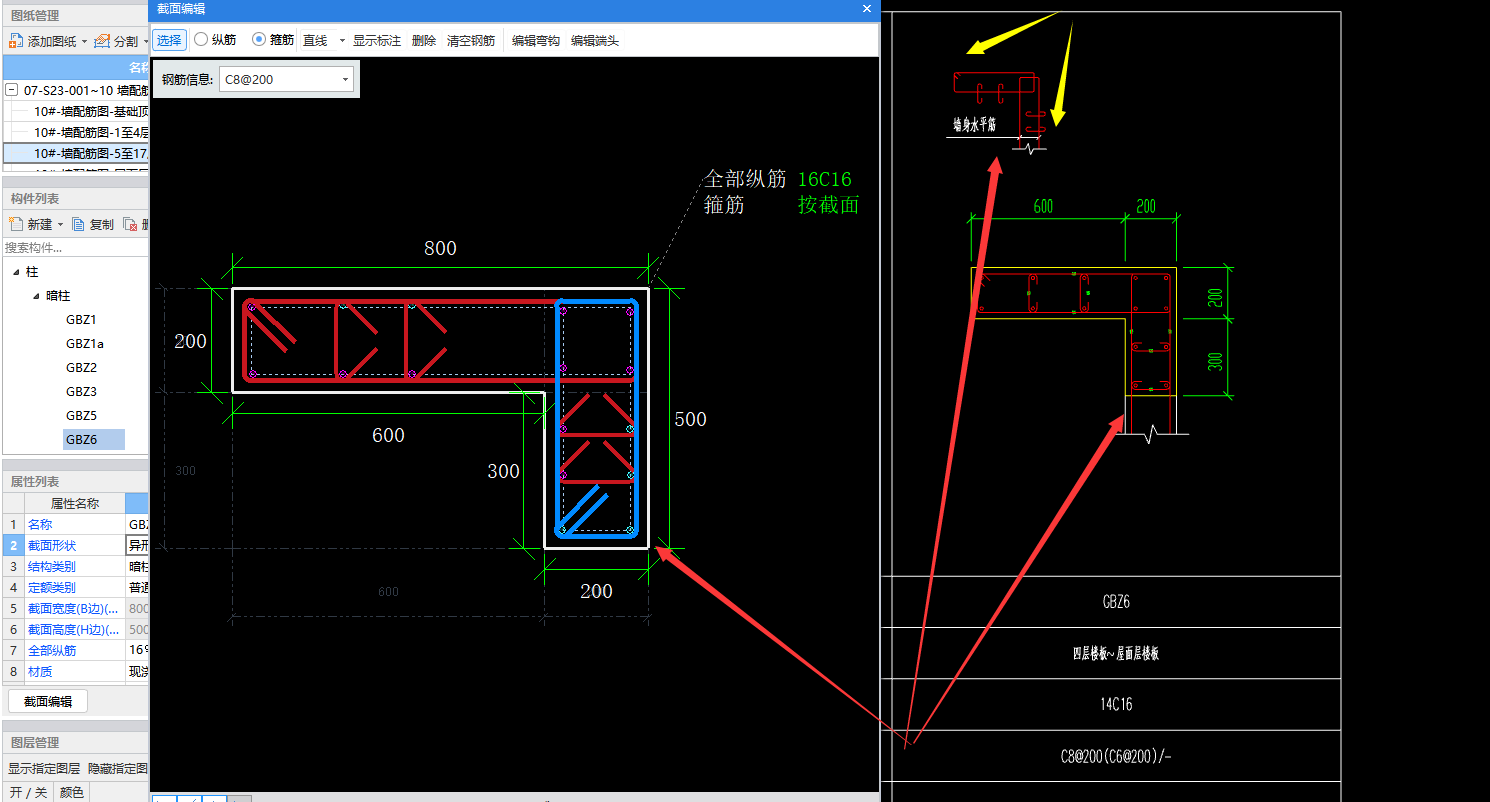
Task: Select GBZ6 in the component list
Action: [94, 440]
